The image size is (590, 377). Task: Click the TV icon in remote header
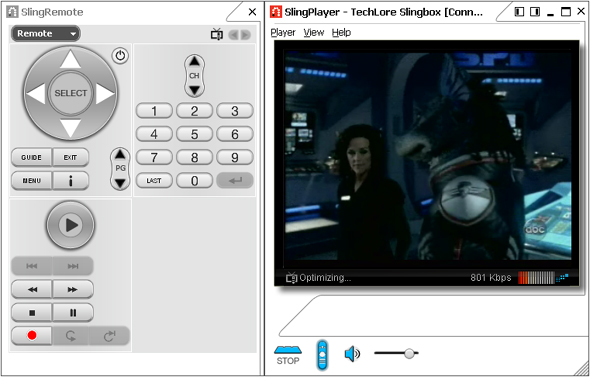217,34
